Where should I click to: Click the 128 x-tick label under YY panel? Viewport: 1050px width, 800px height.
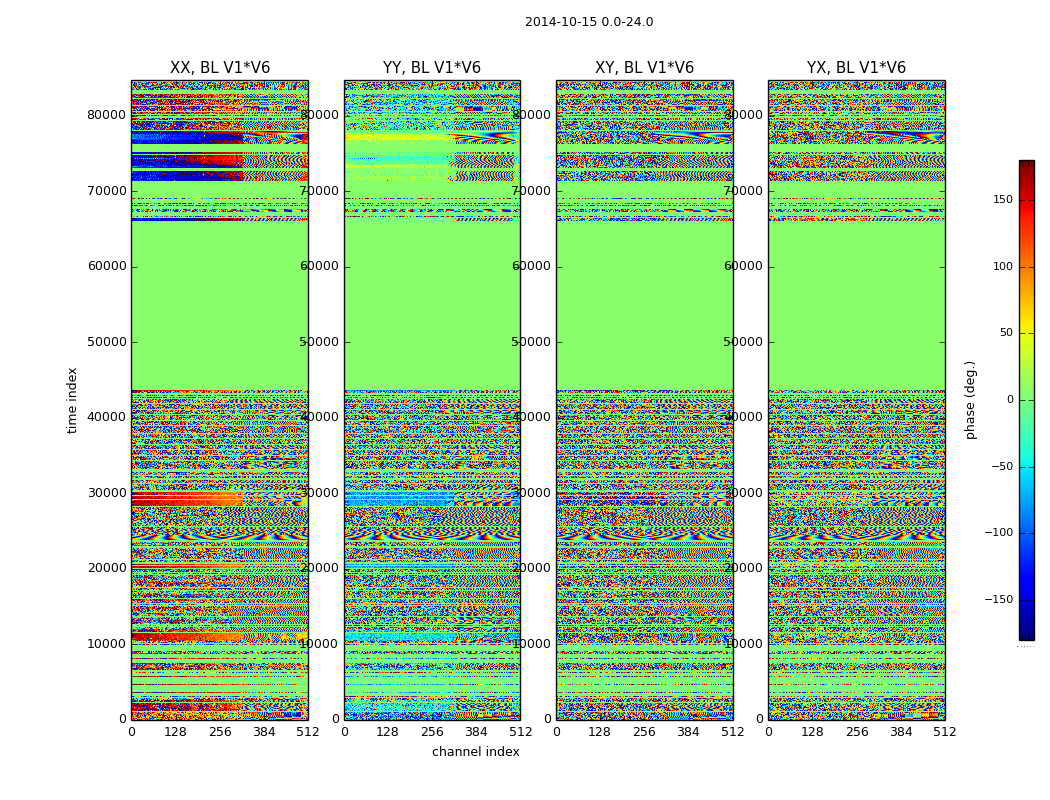coord(388,732)
